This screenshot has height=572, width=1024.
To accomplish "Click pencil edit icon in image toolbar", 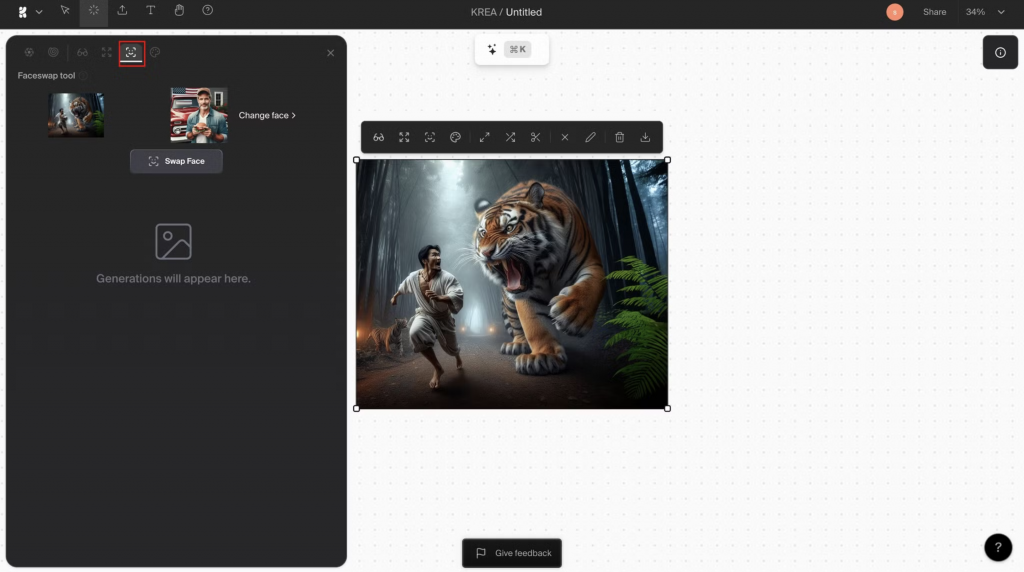I will click(590, 137).
